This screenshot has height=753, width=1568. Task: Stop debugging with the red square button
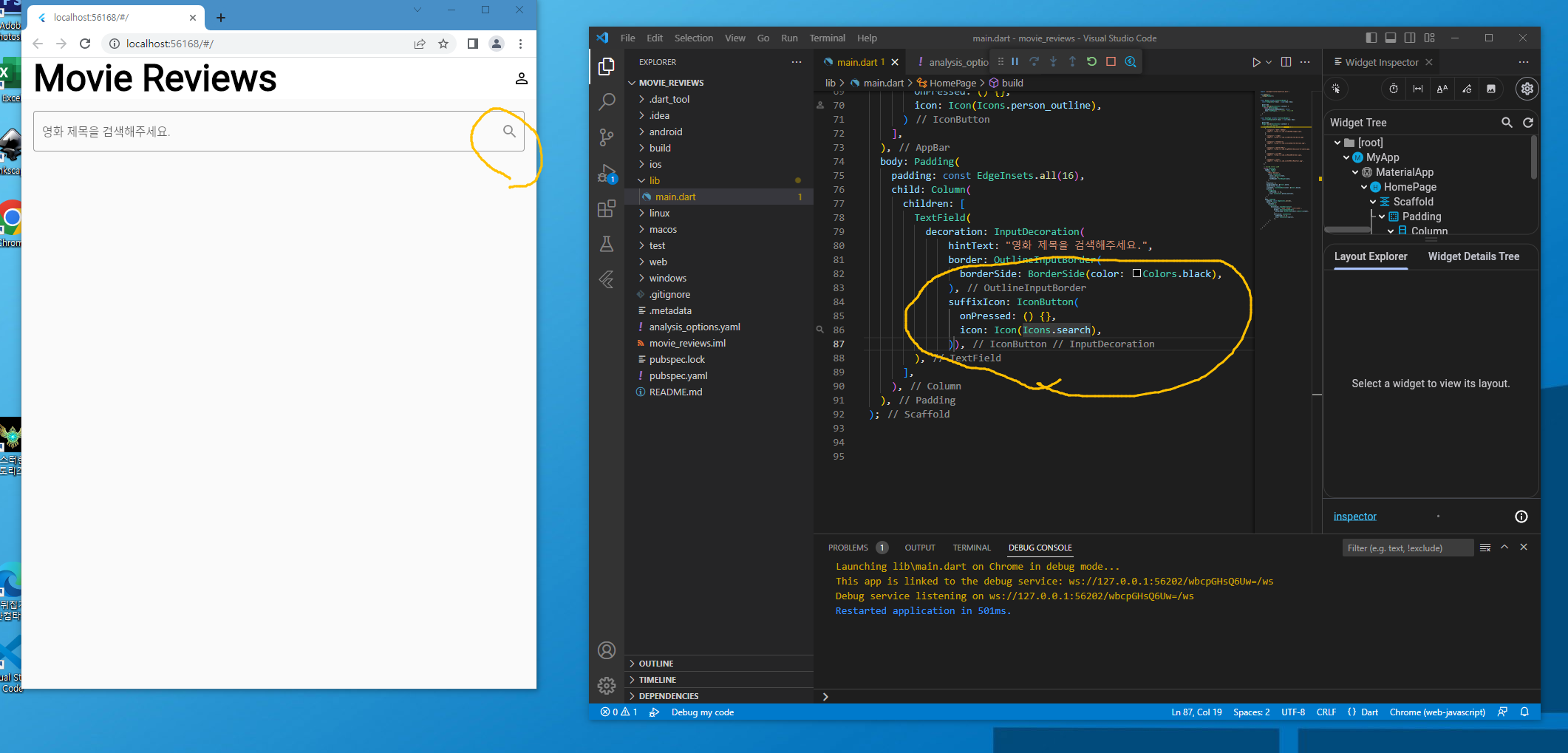tap(1111, 62)
